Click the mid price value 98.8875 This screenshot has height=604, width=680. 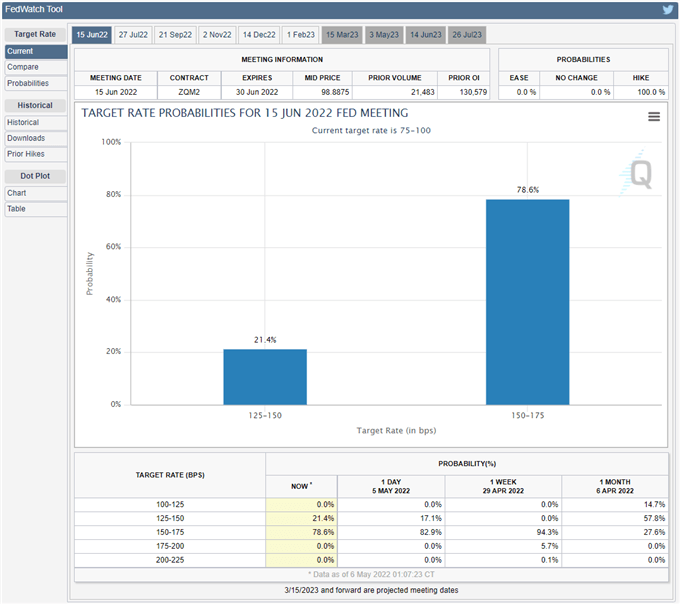(x=322, y=92)
